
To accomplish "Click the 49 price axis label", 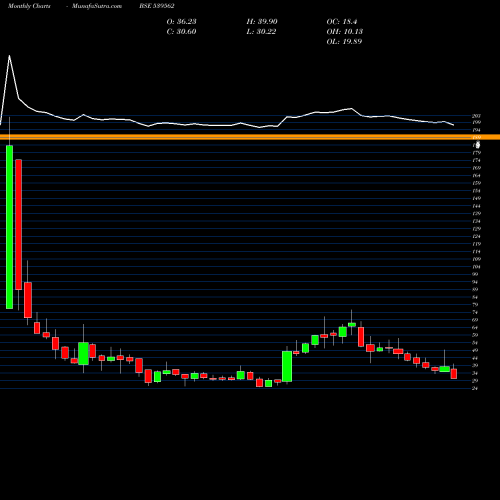I will point(475,350).
